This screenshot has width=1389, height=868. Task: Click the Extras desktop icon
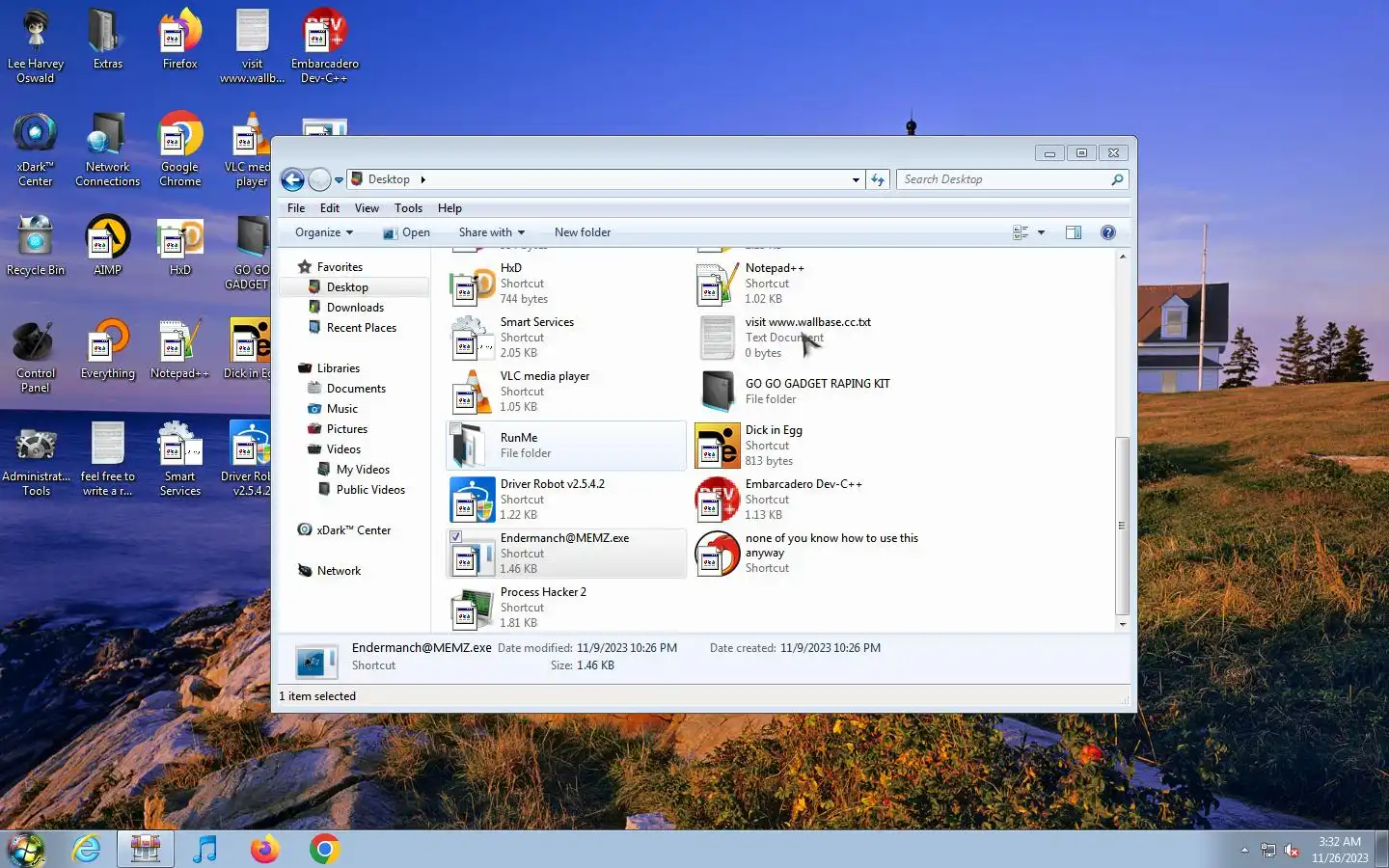point(107,39)
